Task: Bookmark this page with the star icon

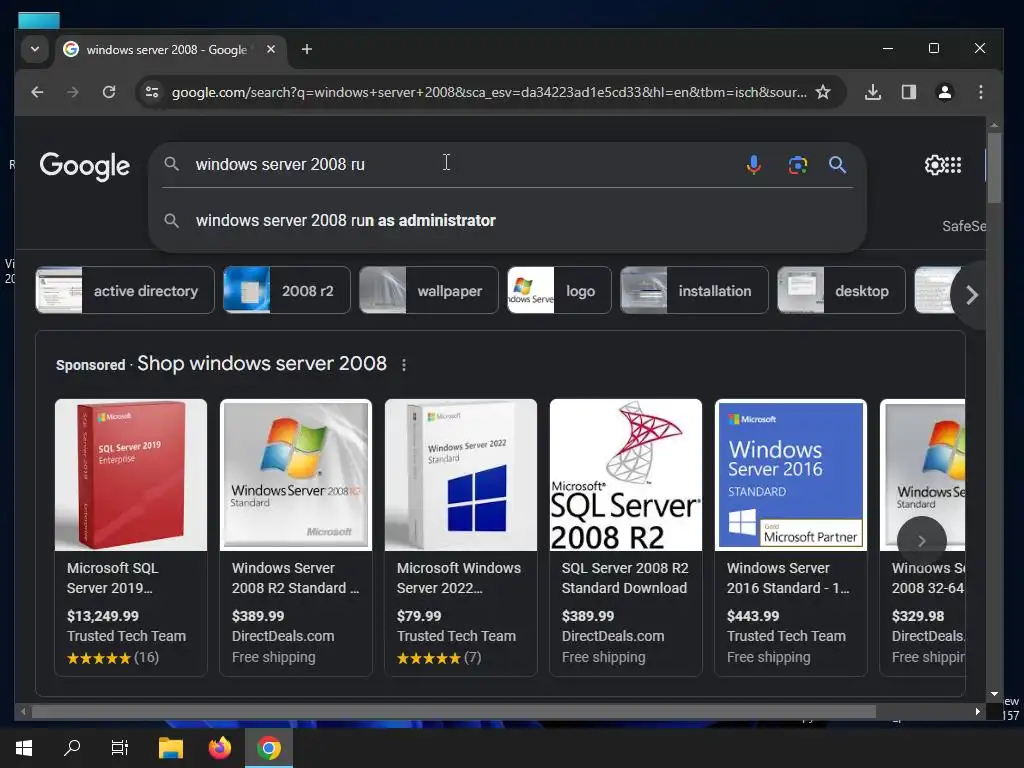Action: tap(823, 92)
